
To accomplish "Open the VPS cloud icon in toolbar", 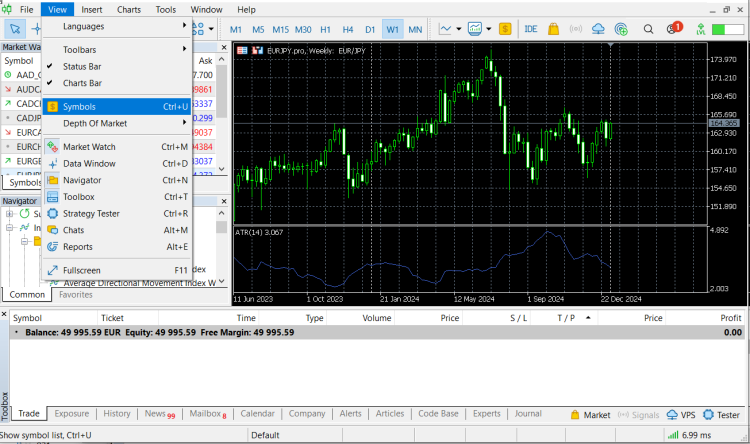I will (599, 28).
